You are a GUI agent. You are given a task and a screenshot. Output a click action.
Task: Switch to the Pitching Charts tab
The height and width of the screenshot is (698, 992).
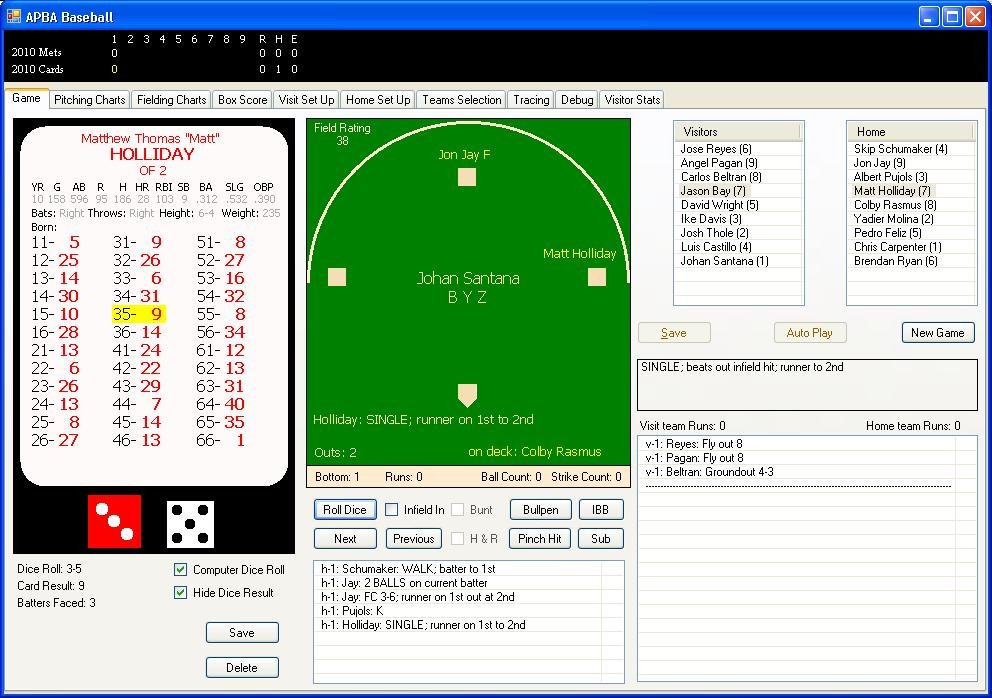pyautogui.click(x=89, y=99)
